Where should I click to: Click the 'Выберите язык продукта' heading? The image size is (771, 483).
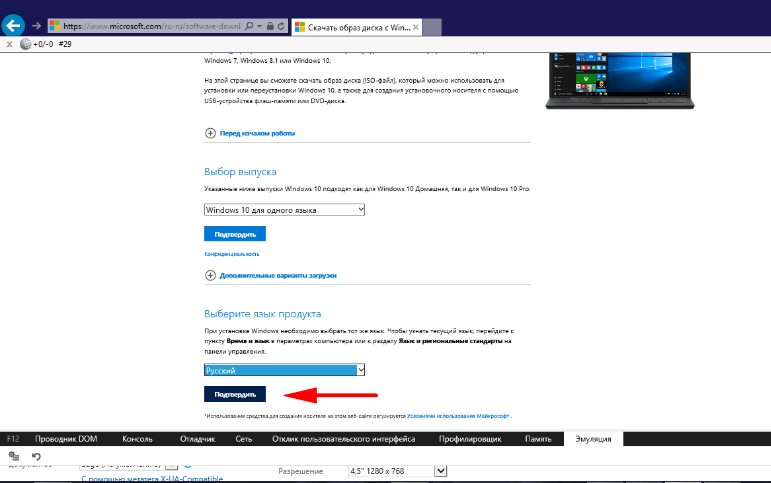263,314
